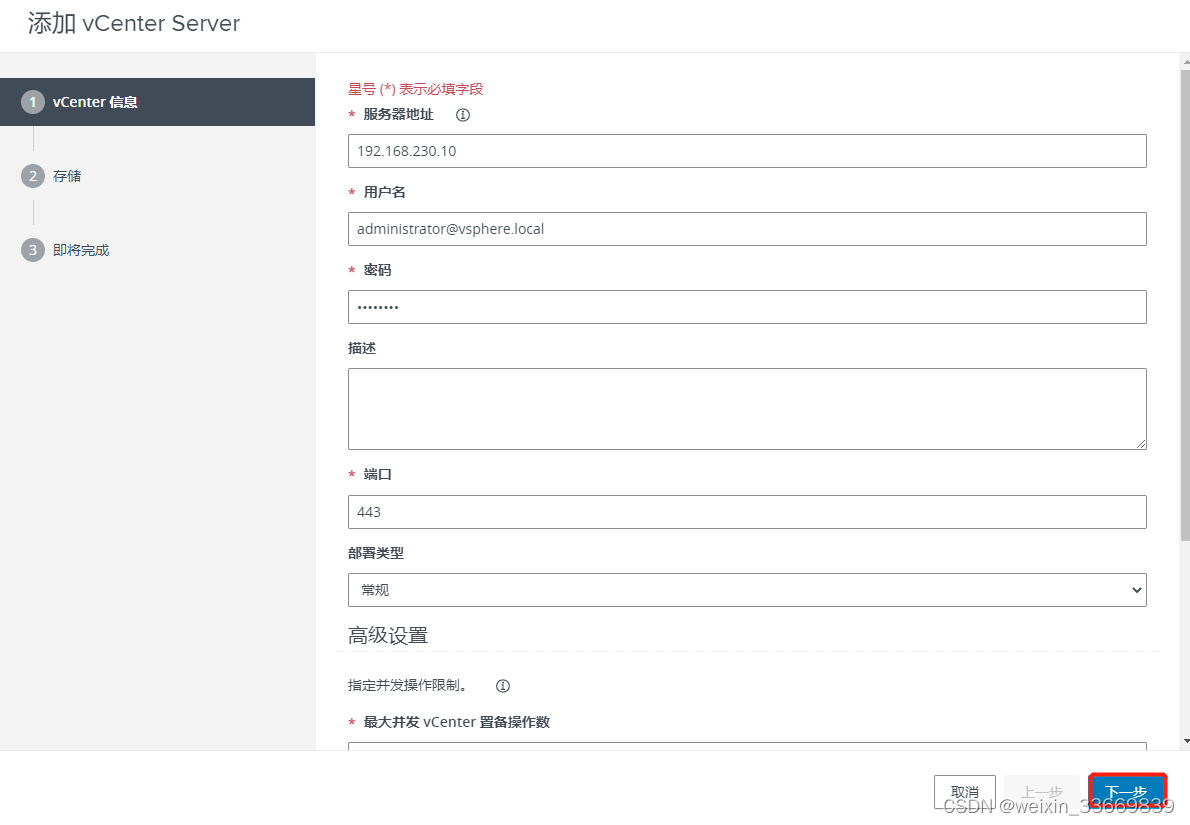Focus the 服务器地址 field with 192.168.230.10

pyautogui.click(x=747, y=151)
